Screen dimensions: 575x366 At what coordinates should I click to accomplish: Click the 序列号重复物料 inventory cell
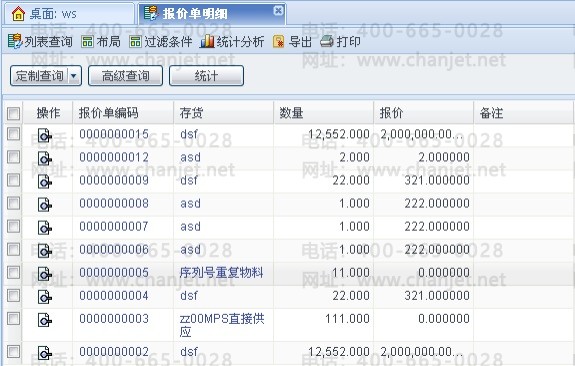click(221, 272)
